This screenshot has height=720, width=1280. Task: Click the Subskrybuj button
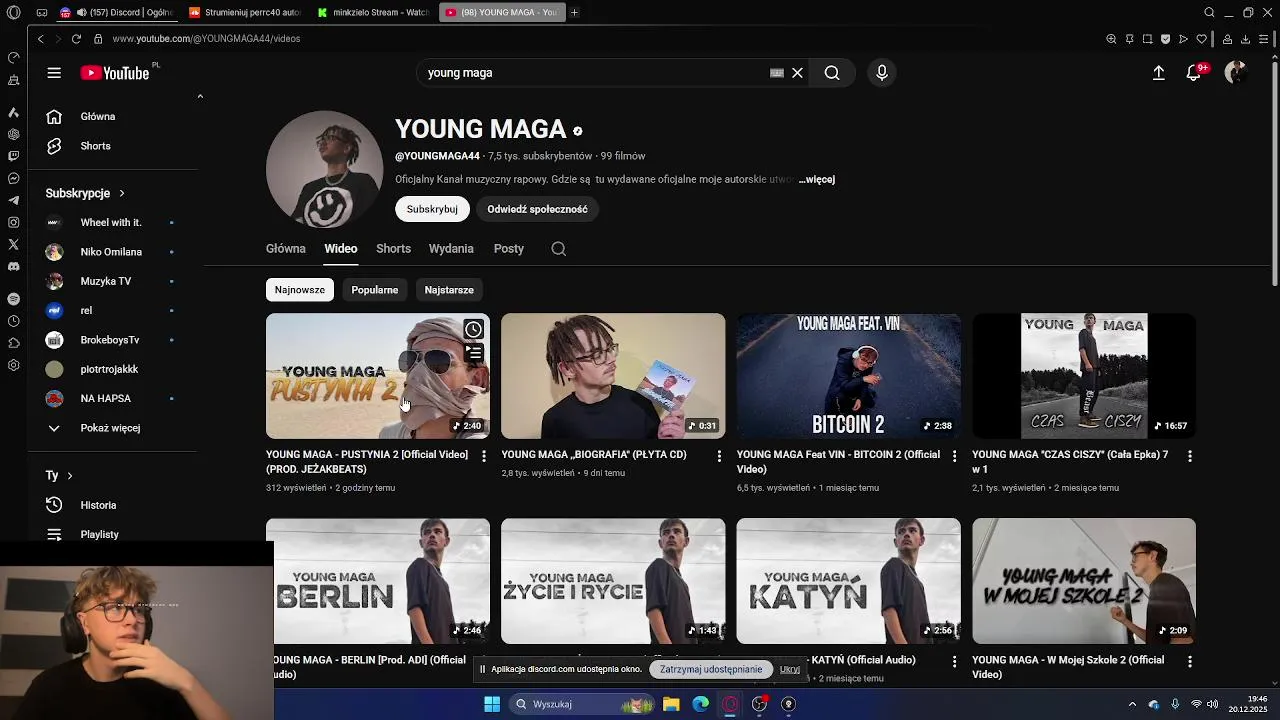432,209
